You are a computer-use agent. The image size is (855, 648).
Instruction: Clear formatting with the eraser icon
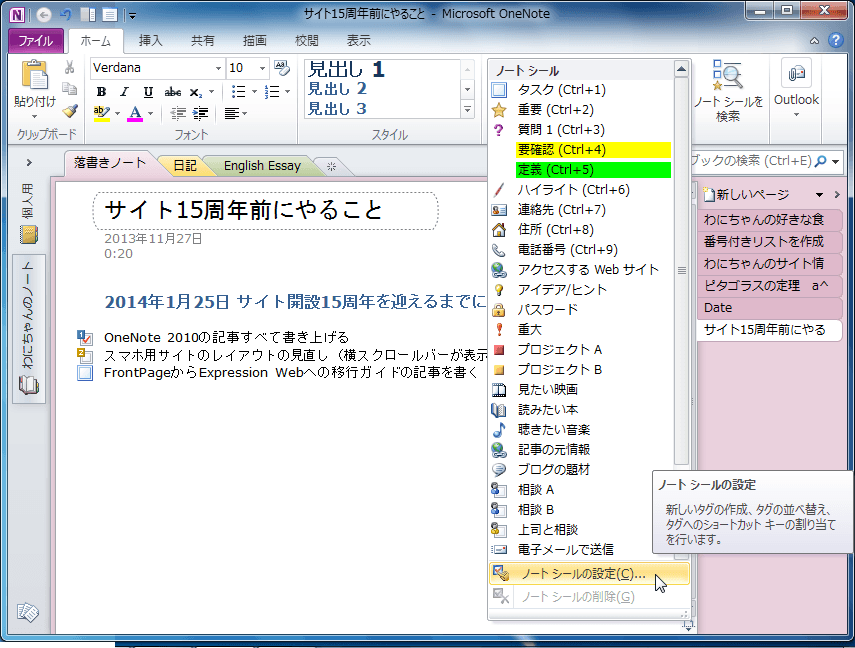tap(282, 68)
